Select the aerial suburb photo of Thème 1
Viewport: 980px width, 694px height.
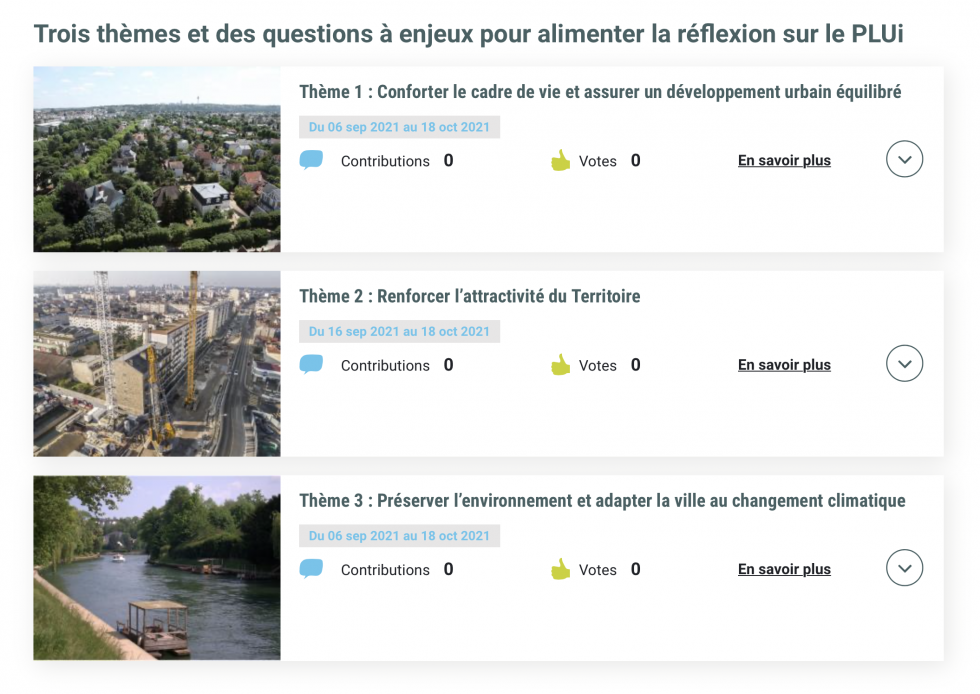tap(157, 159)
